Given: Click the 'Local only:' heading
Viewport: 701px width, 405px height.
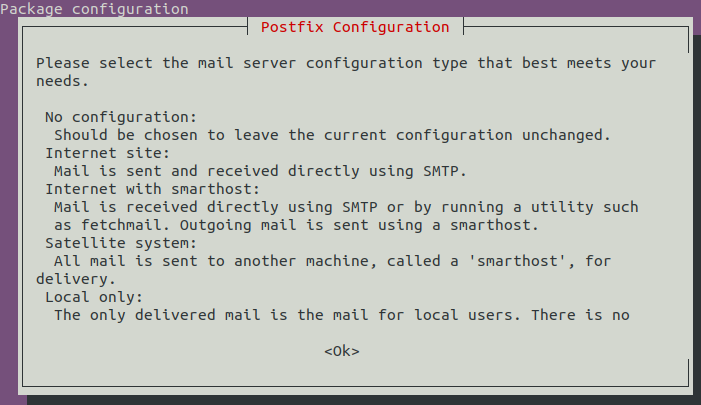Looking at the screenshot, I should pos(94,297).
